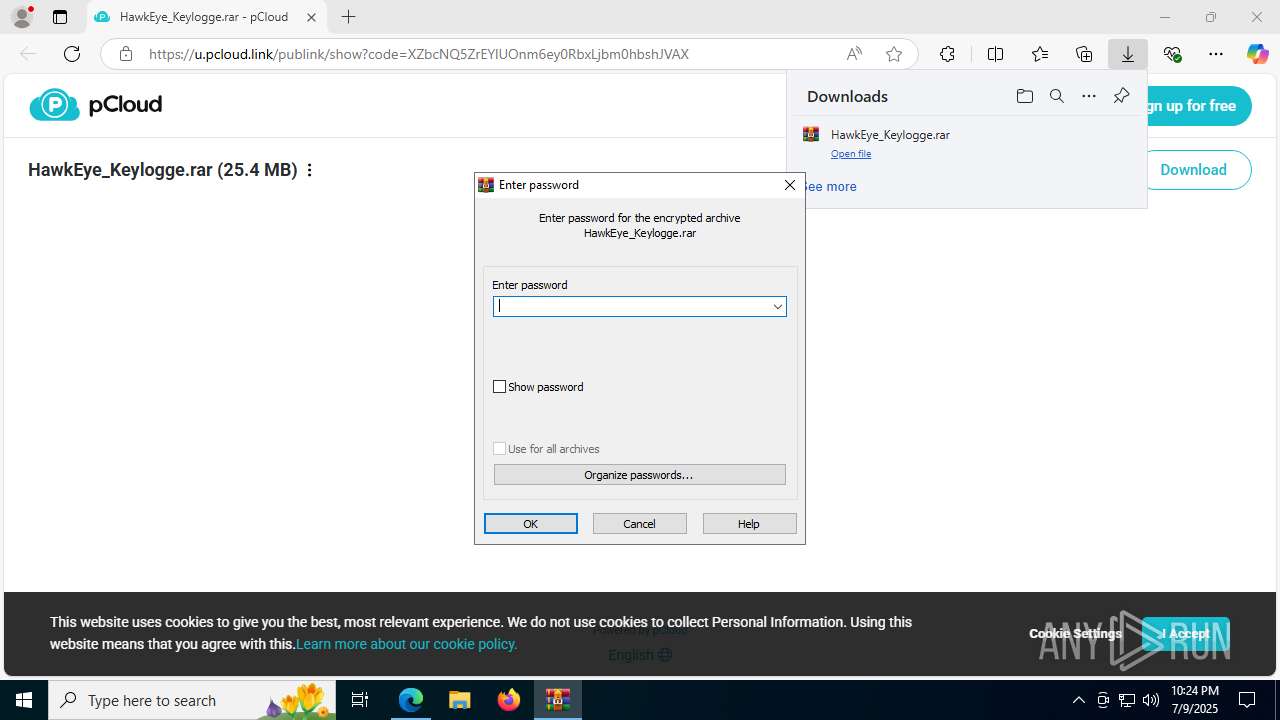Click the address bar URL
The image size is (1280, 720).
coord(419,54)
